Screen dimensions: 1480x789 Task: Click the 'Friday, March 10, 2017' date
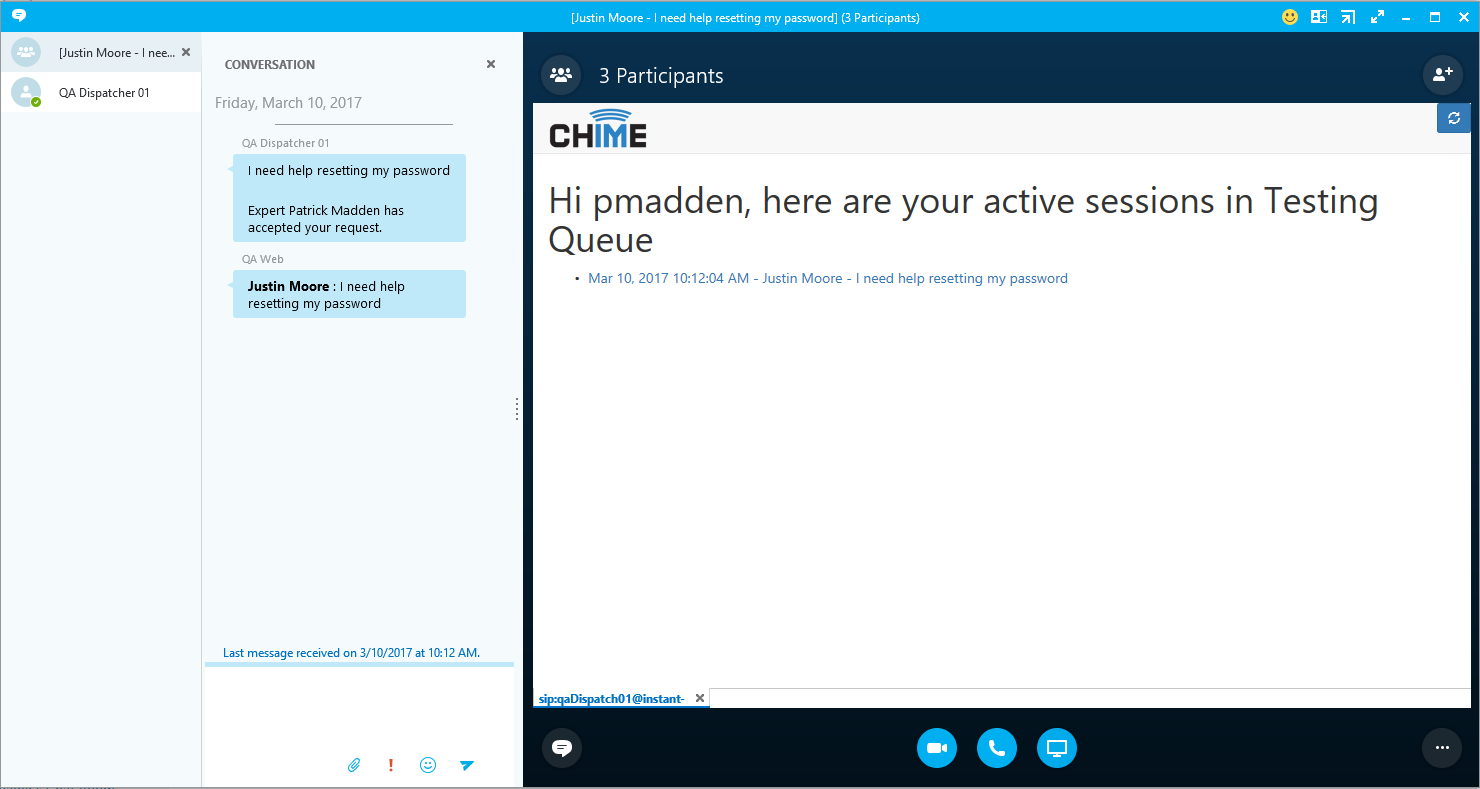coord(288,103)
